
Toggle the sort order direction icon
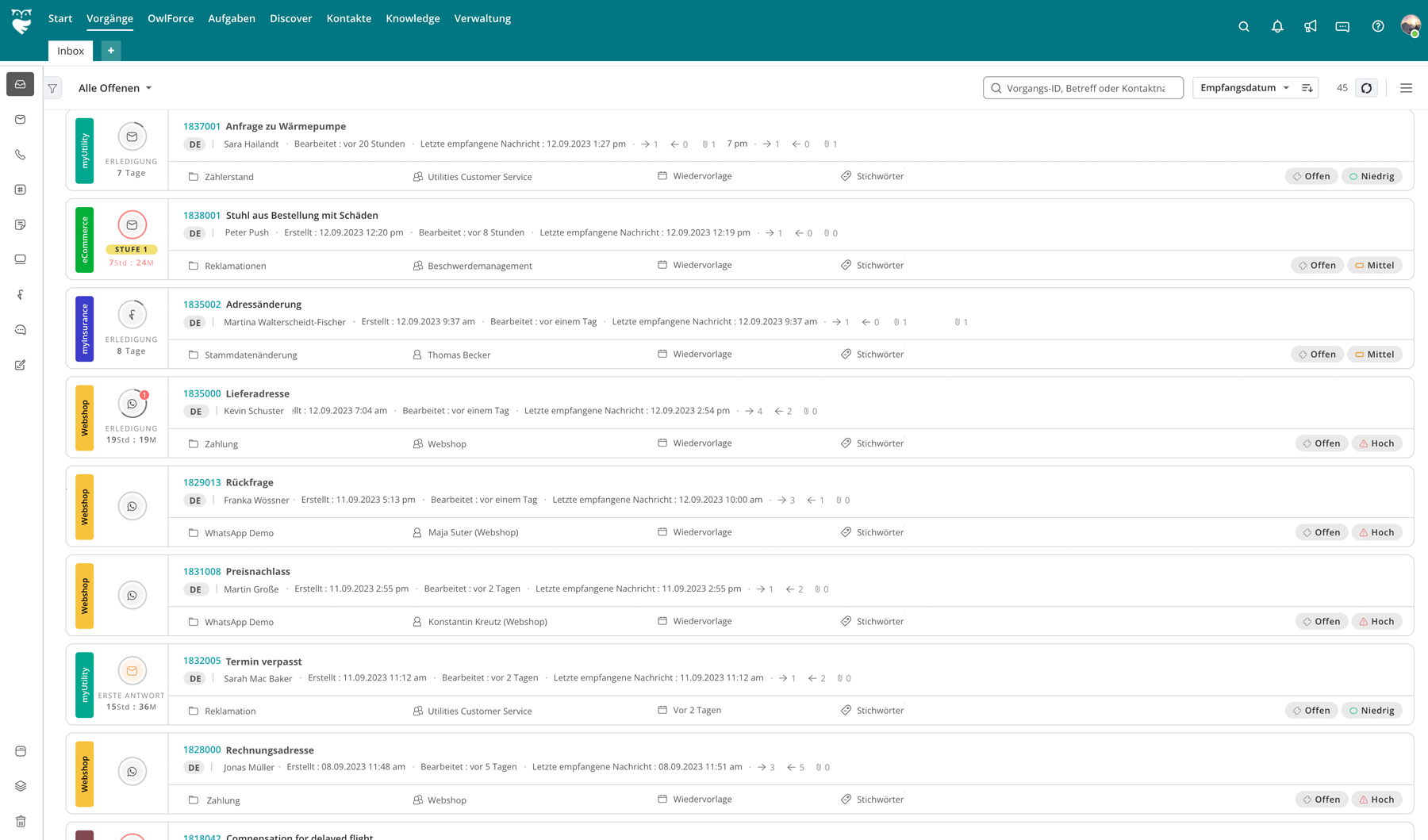click(x=1307, y=88)
